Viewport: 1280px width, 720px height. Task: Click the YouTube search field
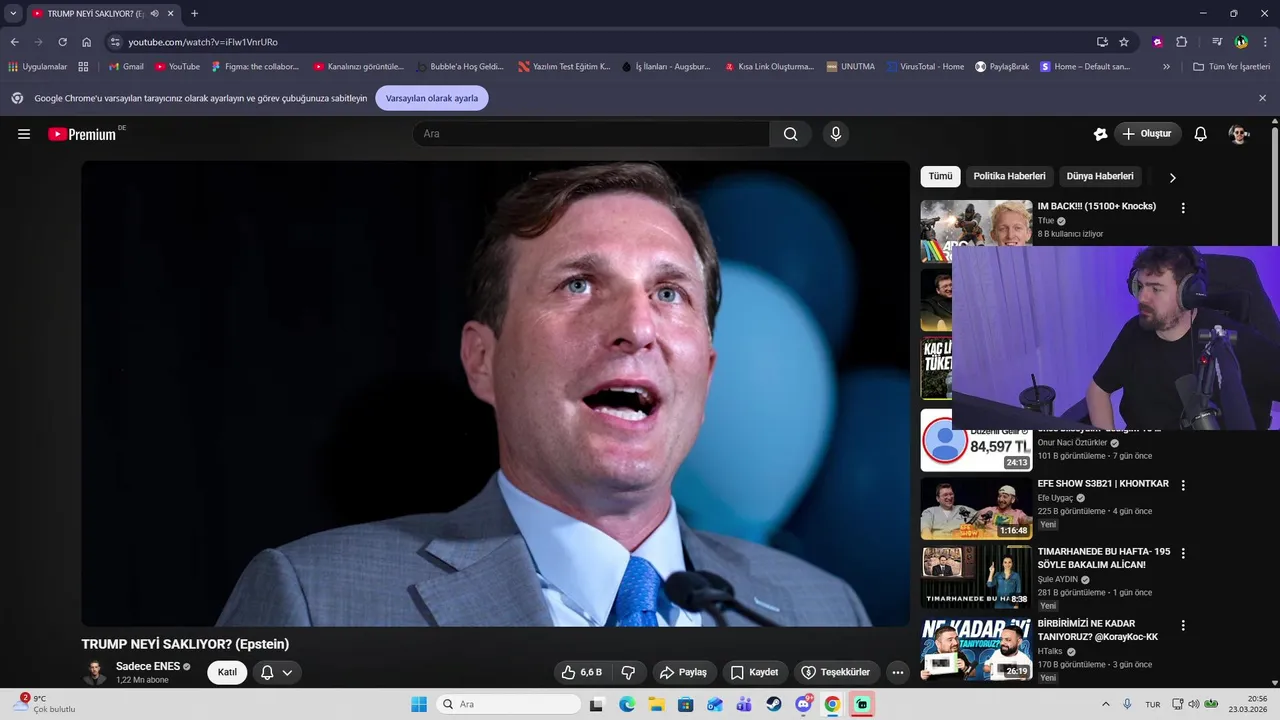point(591,134)
